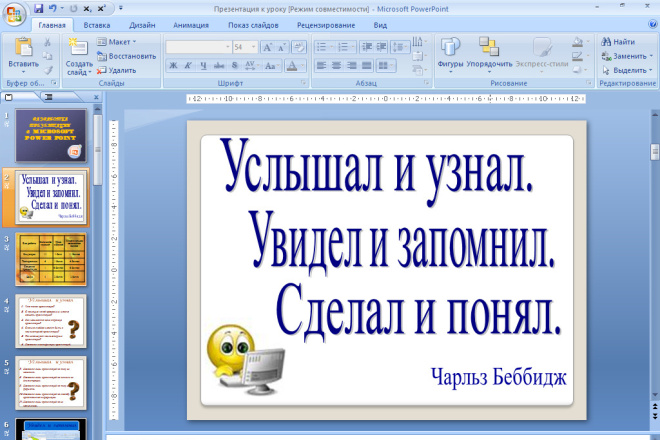Cut selection with the scissors icon
Screen dimensions: 660x440
pyautogui.click(x=48, y=42)
